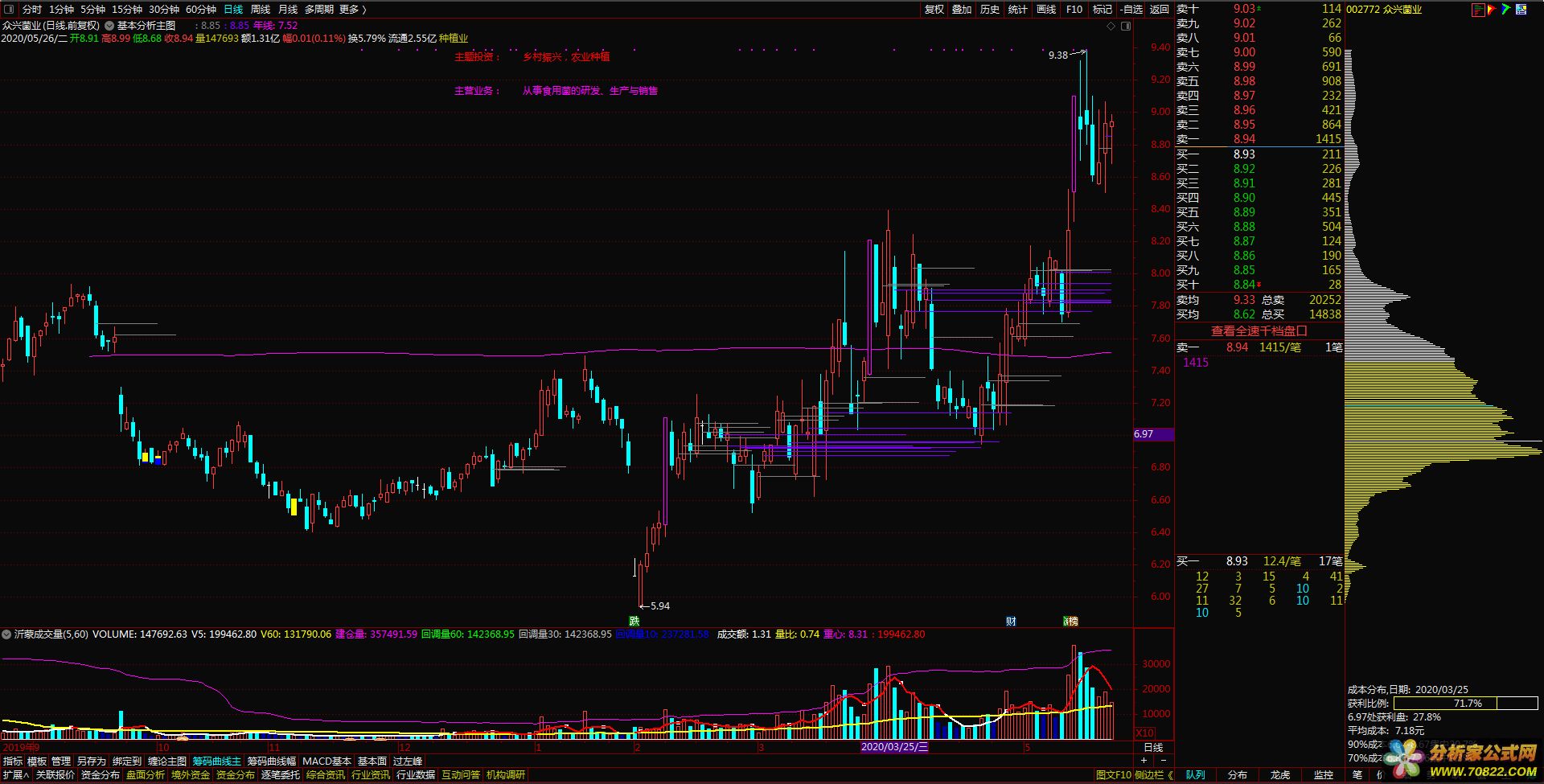Image resolution: width=1544 pixels, height=784 pixels.
Task: Switch to 分时 timeframe
Action: 32,10
